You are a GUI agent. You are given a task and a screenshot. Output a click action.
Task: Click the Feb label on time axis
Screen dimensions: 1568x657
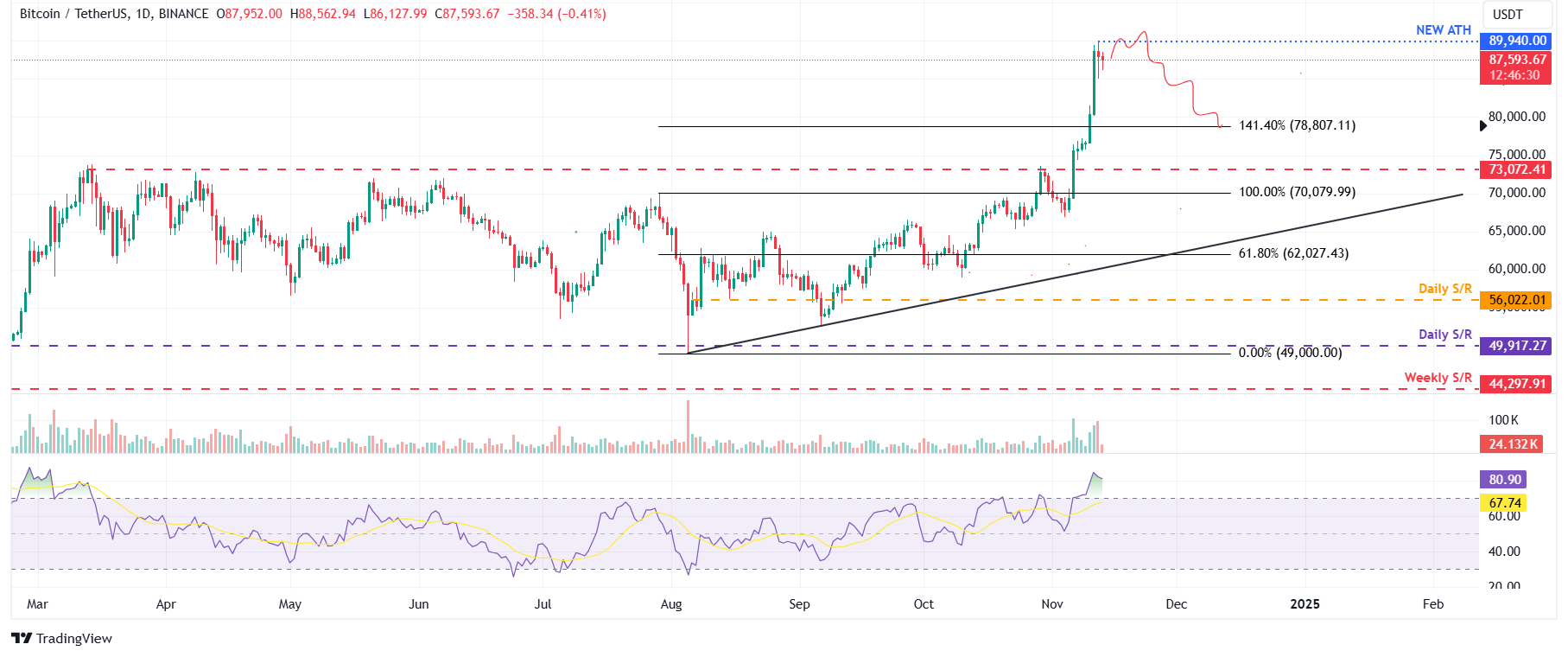pos(1433,604)
